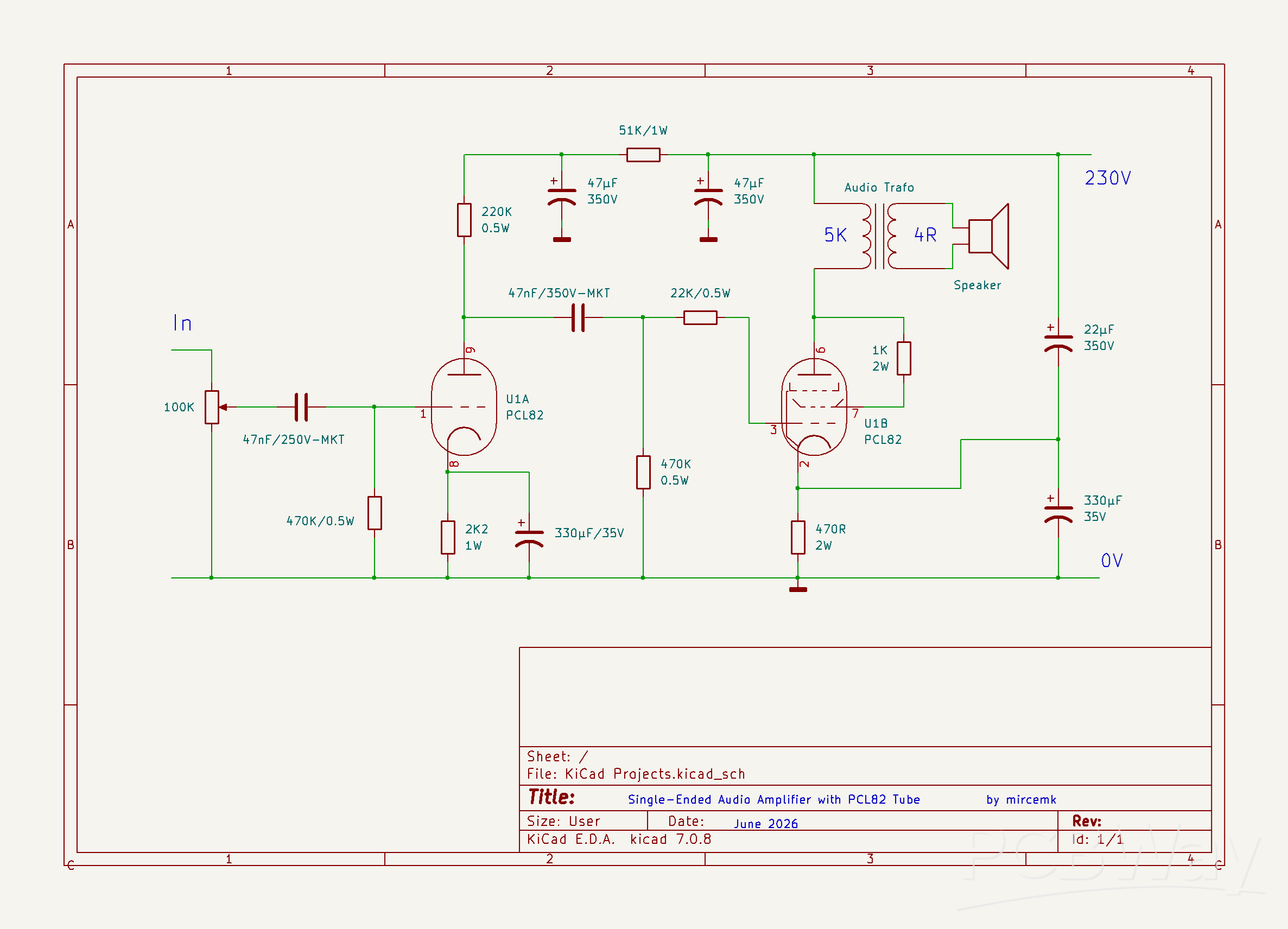Click the 0V rail label
1288x929 pixels.
coord(1112,561)
